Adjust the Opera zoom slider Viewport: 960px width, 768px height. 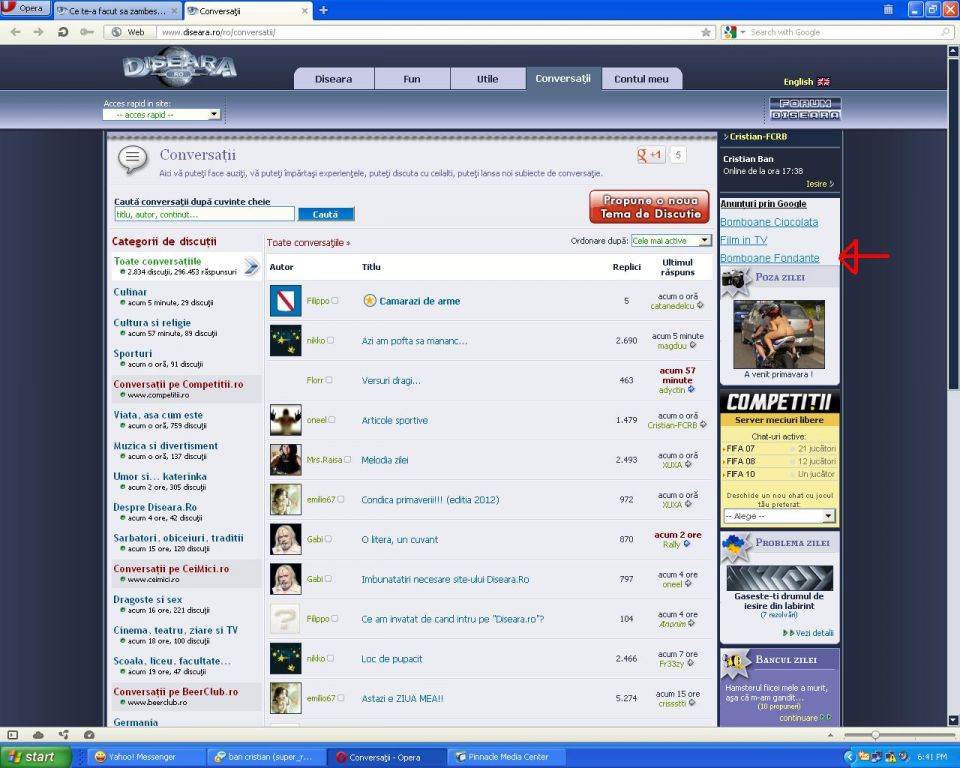coord(875,735)
